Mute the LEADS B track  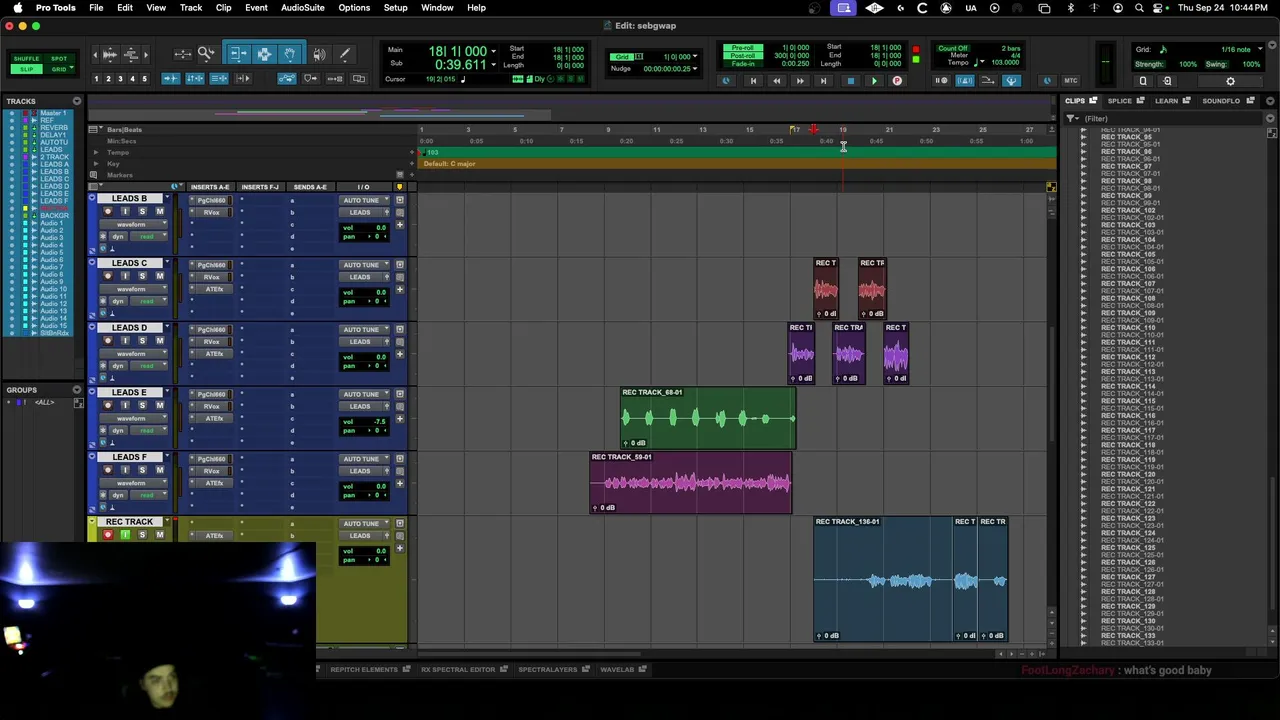[x=159, y=212]
